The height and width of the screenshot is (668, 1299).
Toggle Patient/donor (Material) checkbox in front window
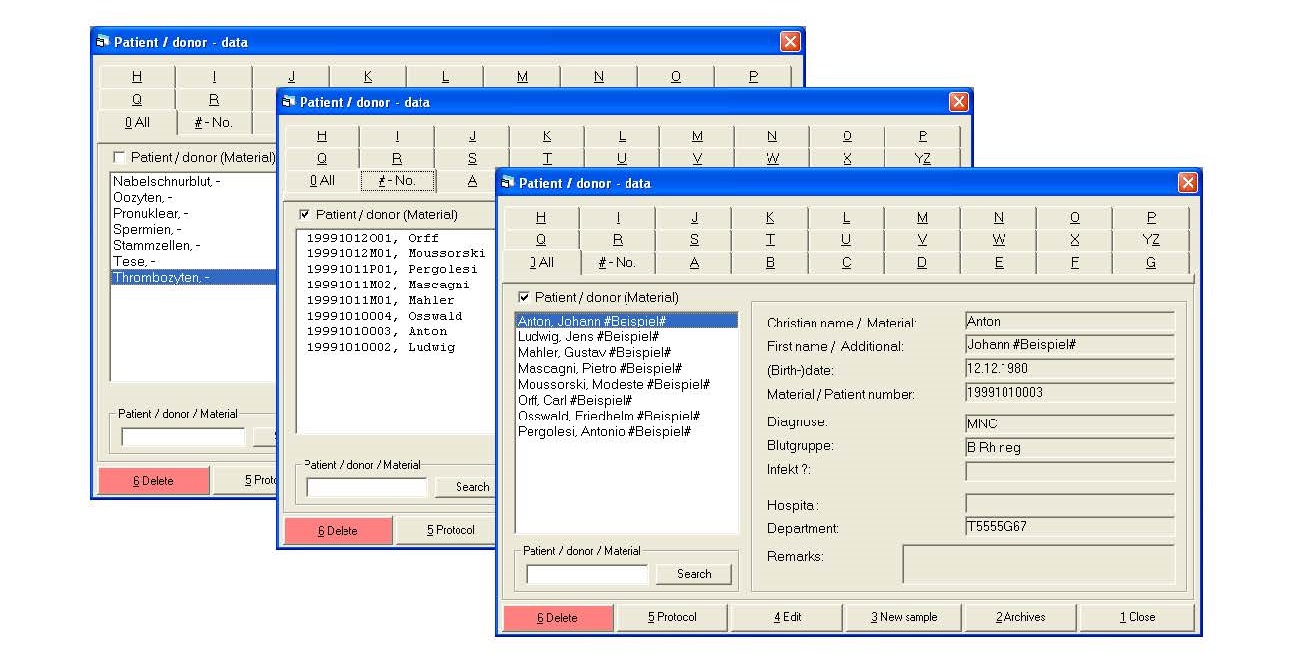click(524, 297)
